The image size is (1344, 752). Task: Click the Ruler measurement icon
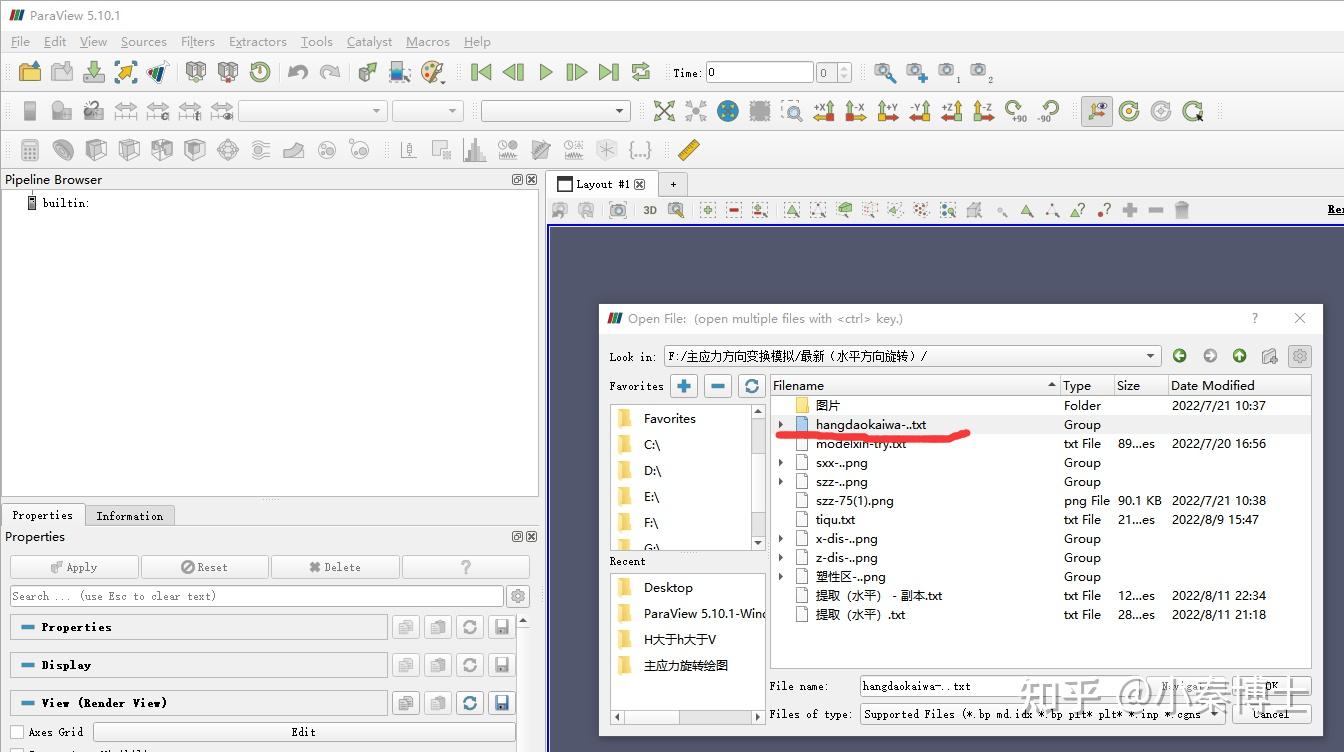(688, 150)
